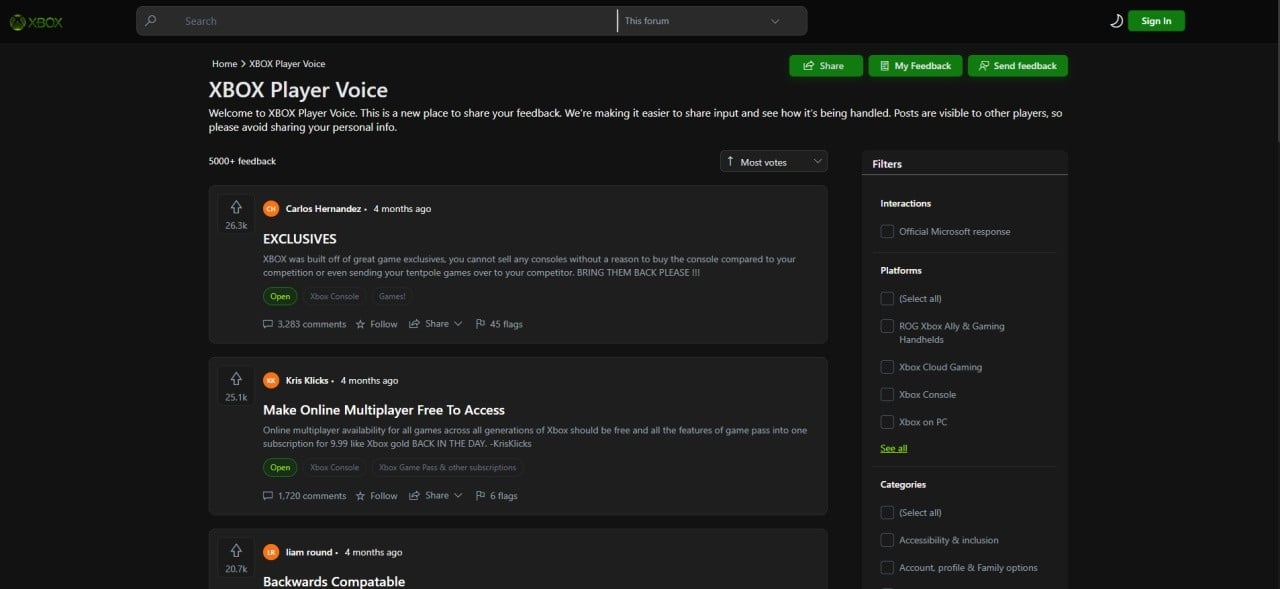The width and height of the screenshot is (1280, 589).
Task: Click Xbox Game Pass & other subscriptions tag
Action: pos(447,468)
